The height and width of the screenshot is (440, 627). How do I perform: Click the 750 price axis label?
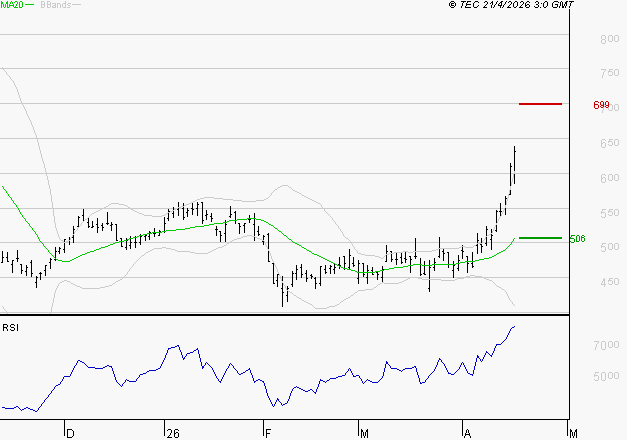(x=609, y=73)
